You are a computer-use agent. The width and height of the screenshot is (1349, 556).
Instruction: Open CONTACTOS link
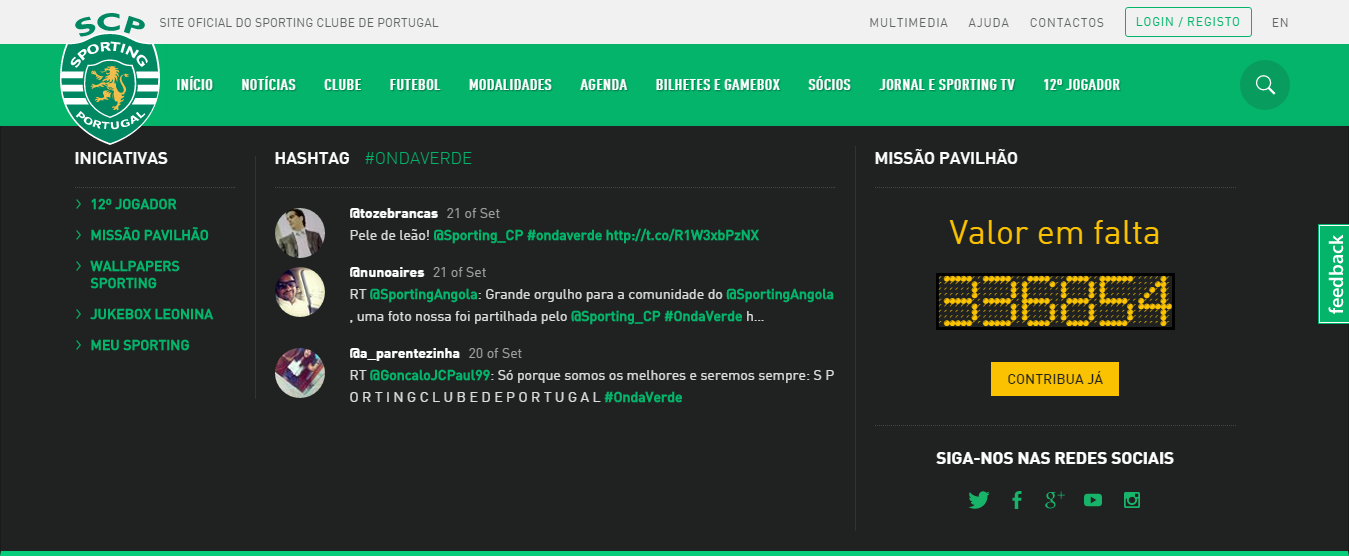[x=1067, y=23]
